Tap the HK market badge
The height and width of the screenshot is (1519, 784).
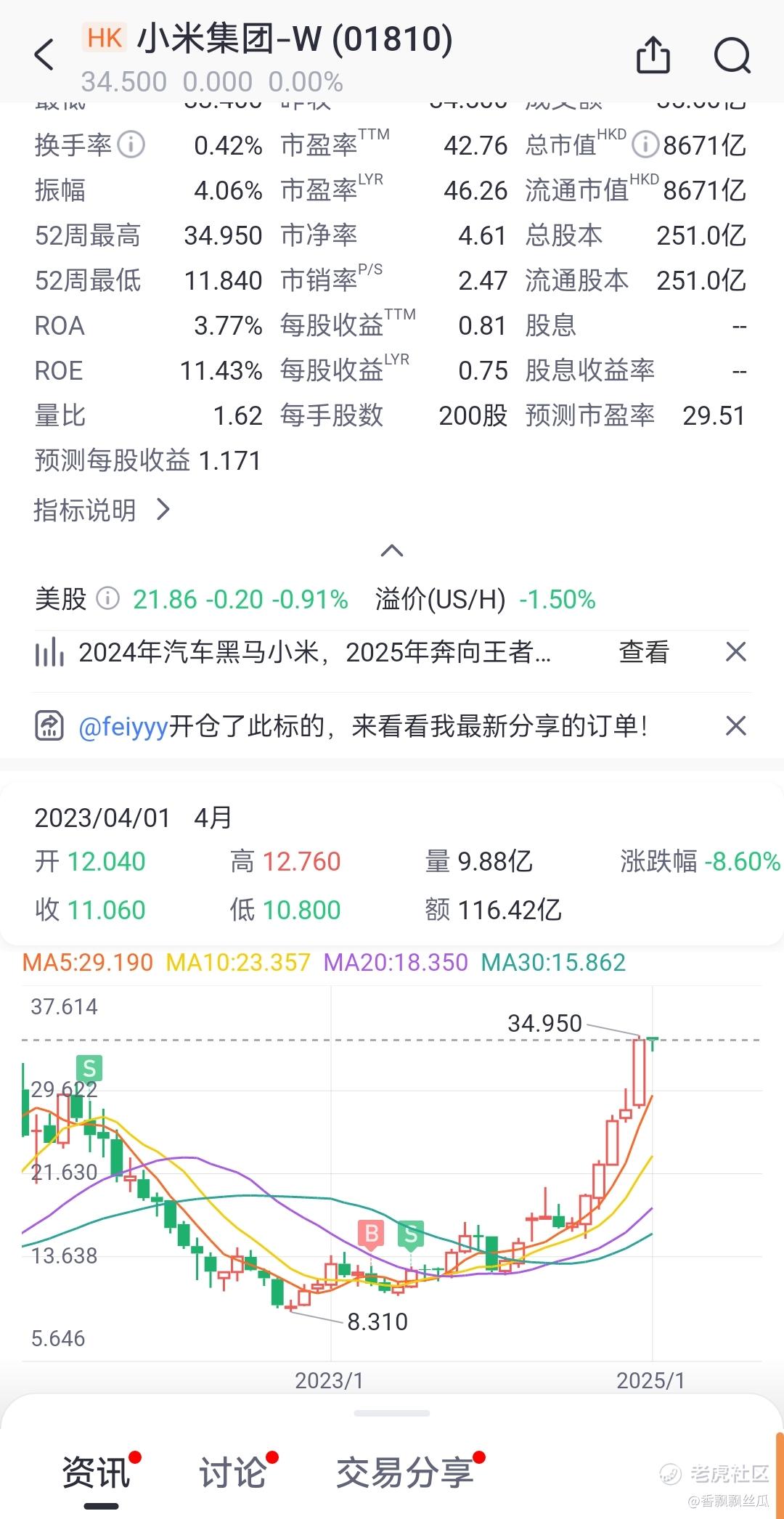point(105,37)
